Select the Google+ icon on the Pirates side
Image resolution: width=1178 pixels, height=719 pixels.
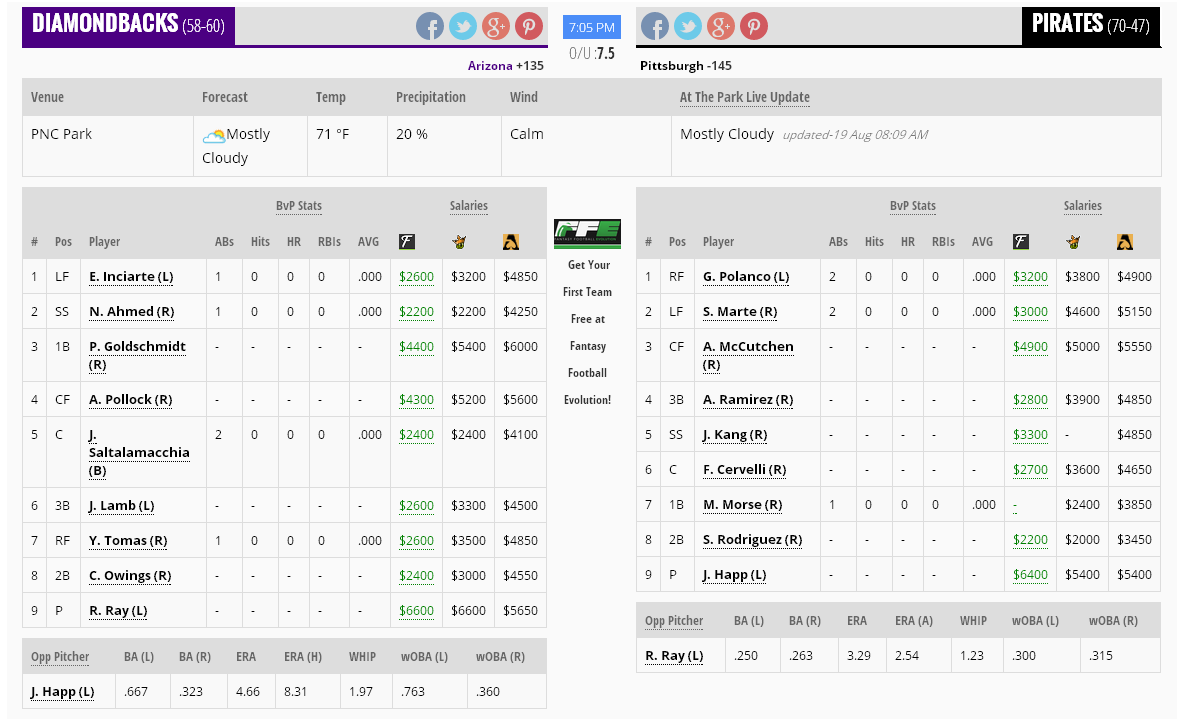pos(721,26)
